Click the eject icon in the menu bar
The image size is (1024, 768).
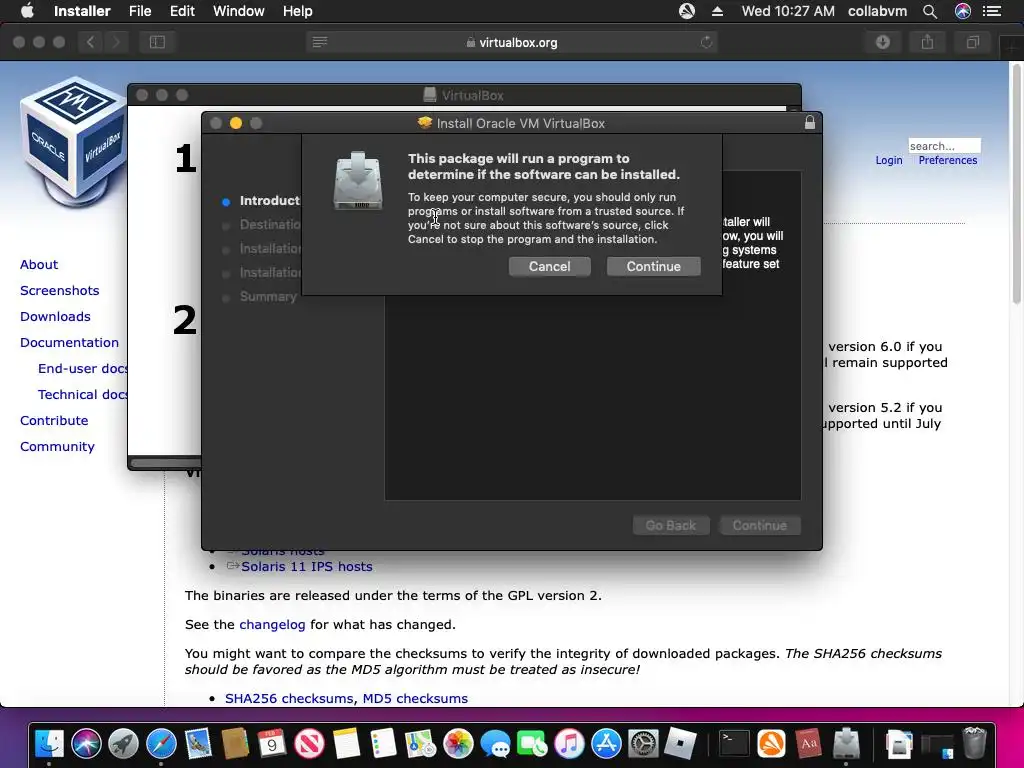717,11
